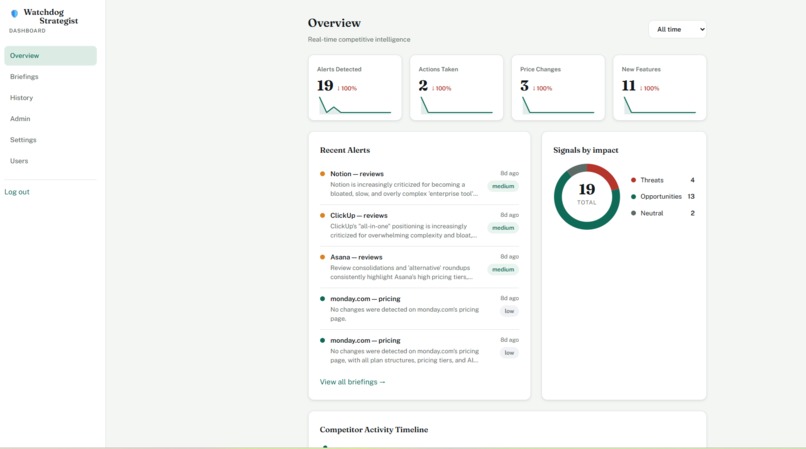
Task: Click the red 100% change under Alerts Detected
Action: pyautogui.click(x=347, y=88)
